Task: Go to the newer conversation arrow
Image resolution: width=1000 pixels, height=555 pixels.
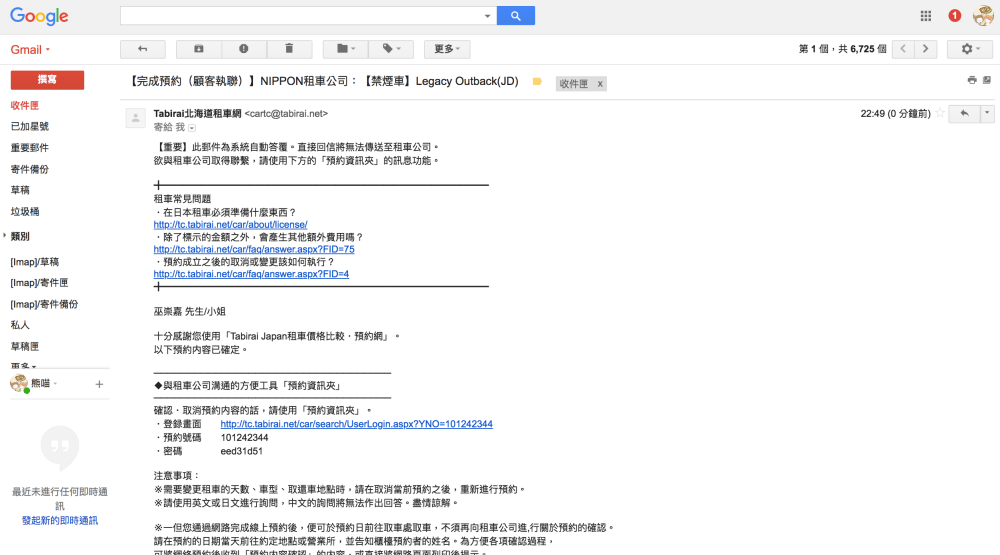Action: pyautogui.click(x=903, y=49)
